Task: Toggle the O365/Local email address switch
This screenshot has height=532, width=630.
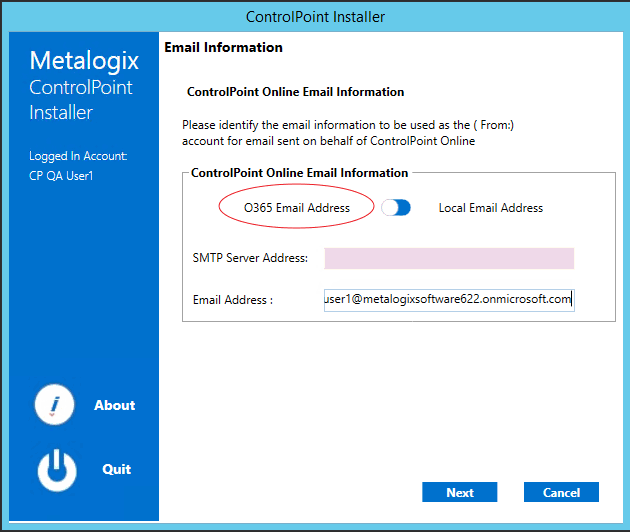Action: pos(396,208)
